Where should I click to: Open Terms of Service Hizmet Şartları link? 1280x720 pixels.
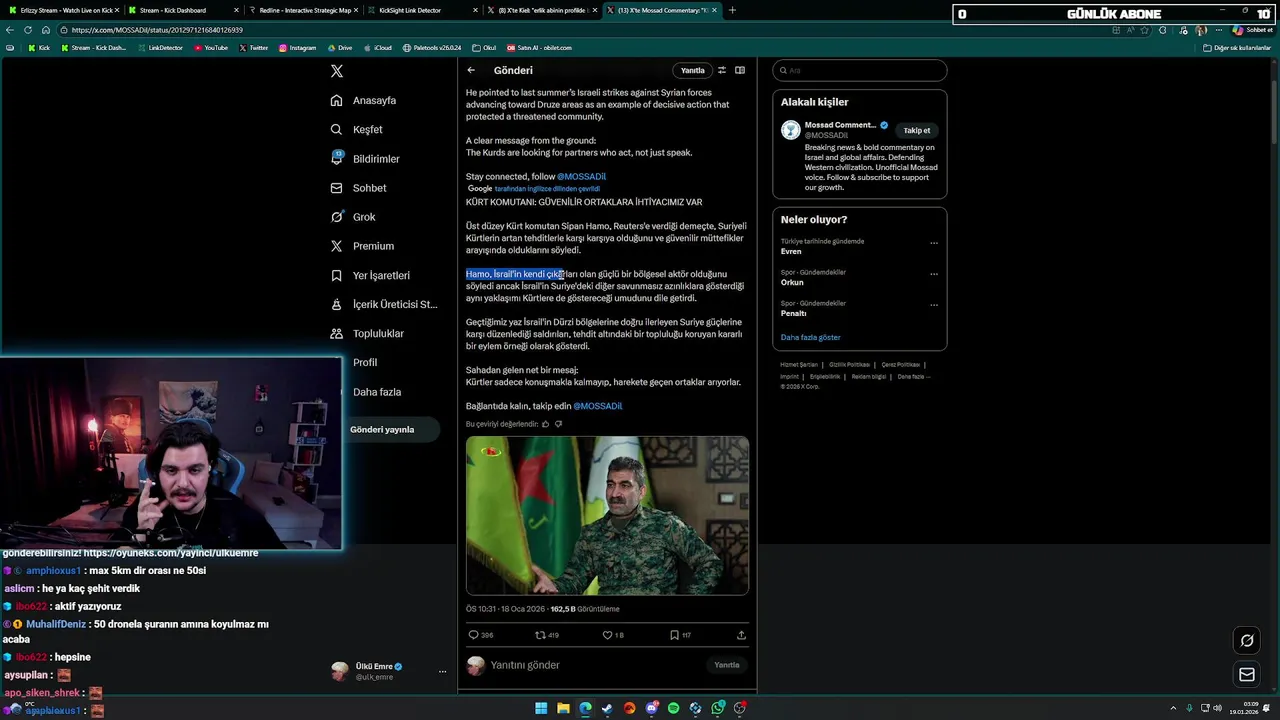pos(799,365)
